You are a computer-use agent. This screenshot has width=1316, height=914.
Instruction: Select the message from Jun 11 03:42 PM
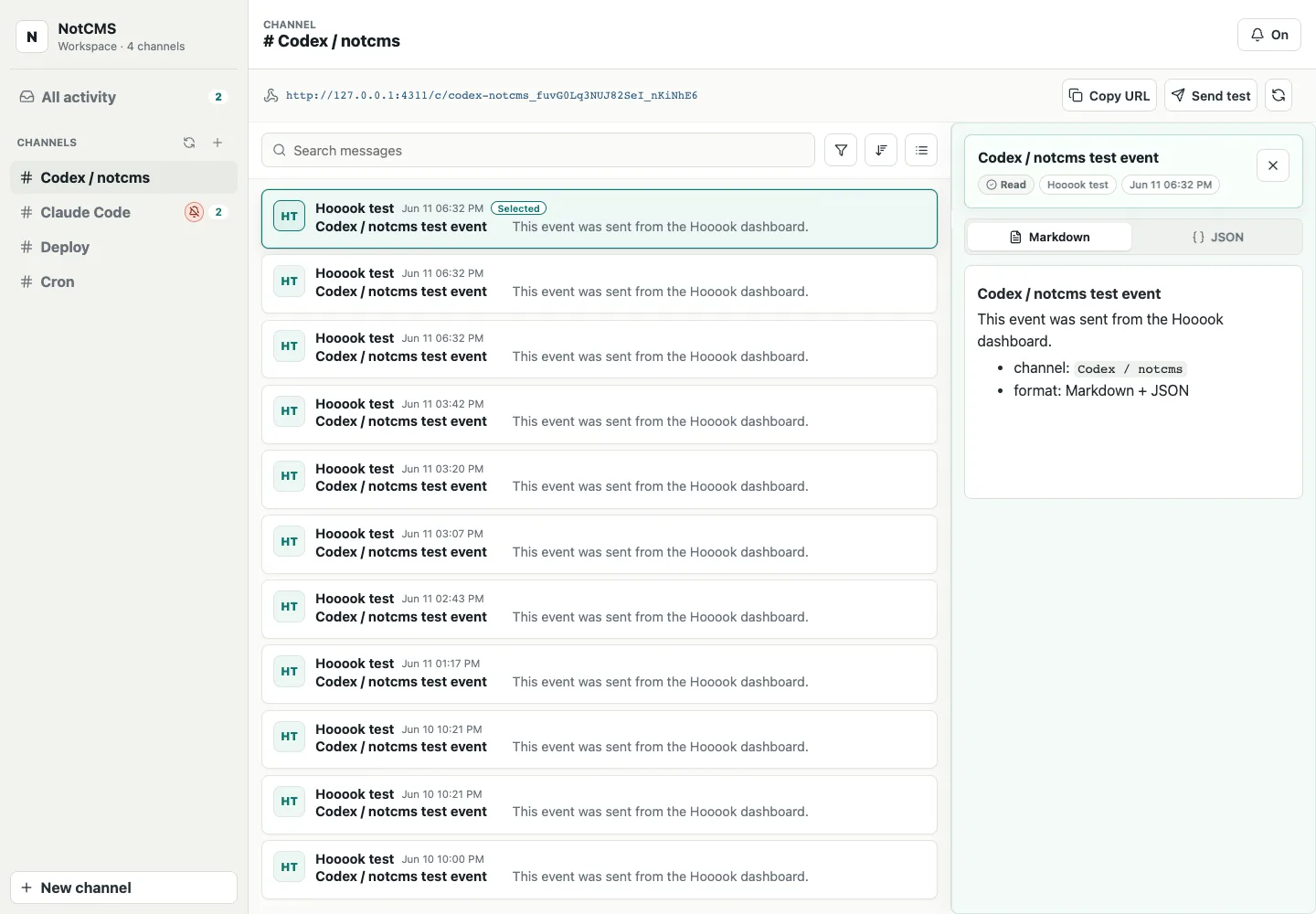coord(600,414)
